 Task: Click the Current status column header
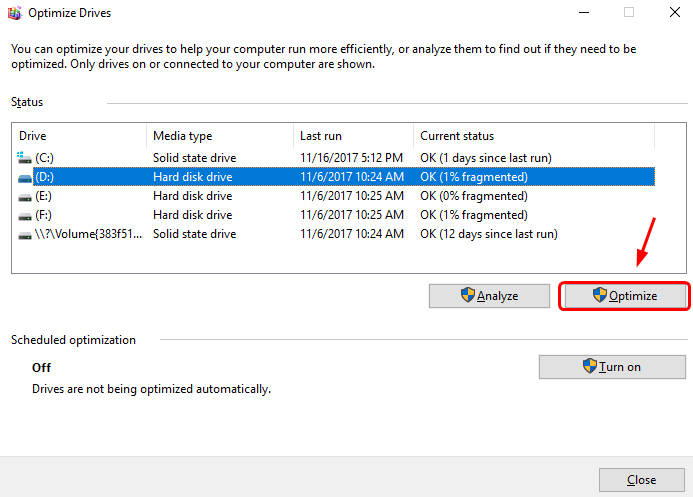[533, 136]
